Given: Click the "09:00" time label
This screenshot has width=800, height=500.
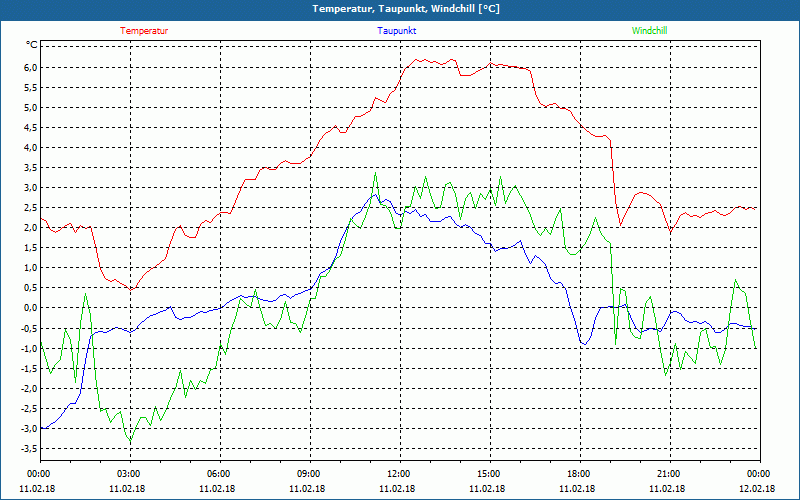Looking at the screenshot, I should 307,474.
